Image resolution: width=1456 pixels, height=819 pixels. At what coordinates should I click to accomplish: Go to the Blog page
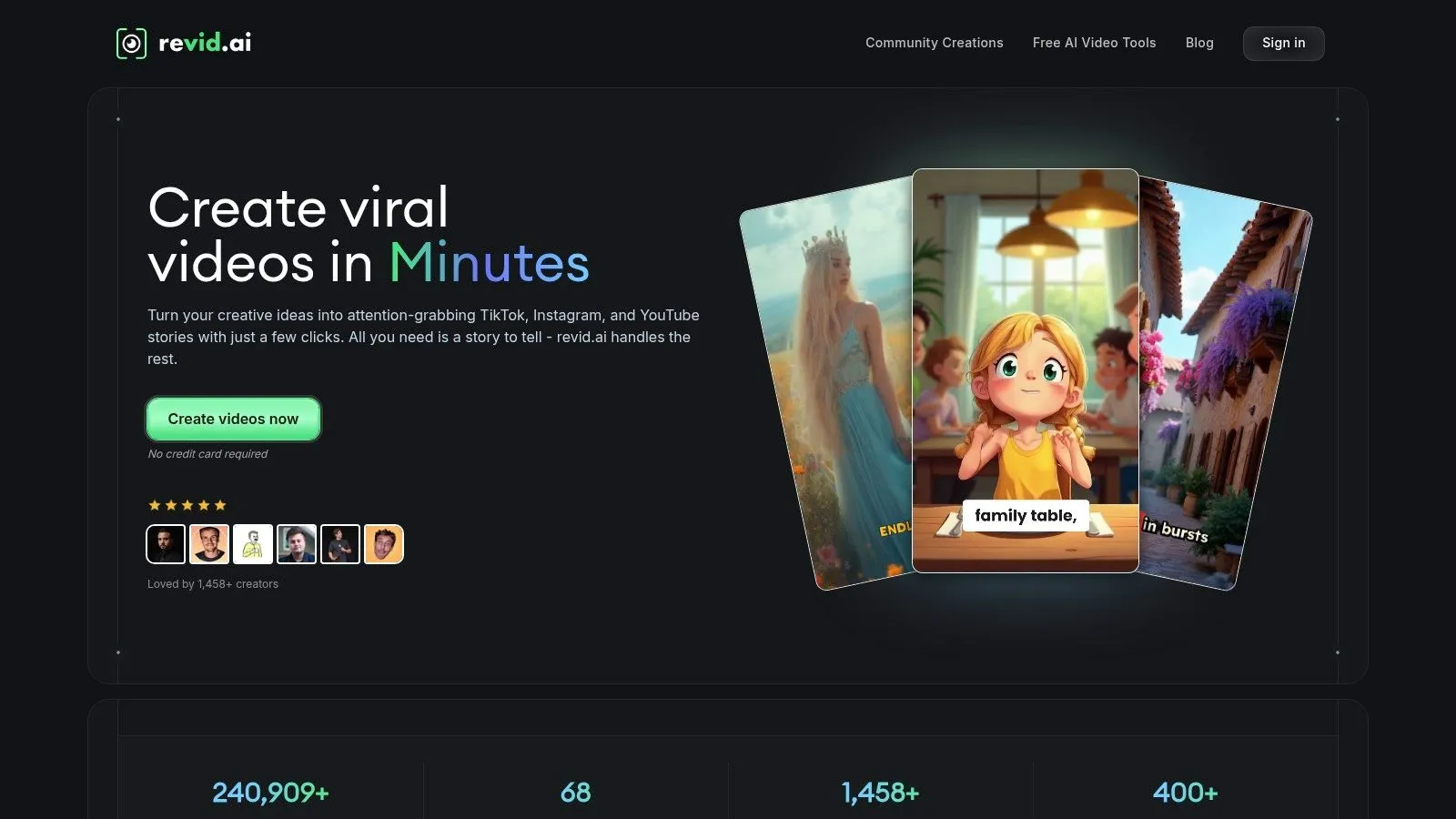pyautogui.click(x=1199, y=43)
